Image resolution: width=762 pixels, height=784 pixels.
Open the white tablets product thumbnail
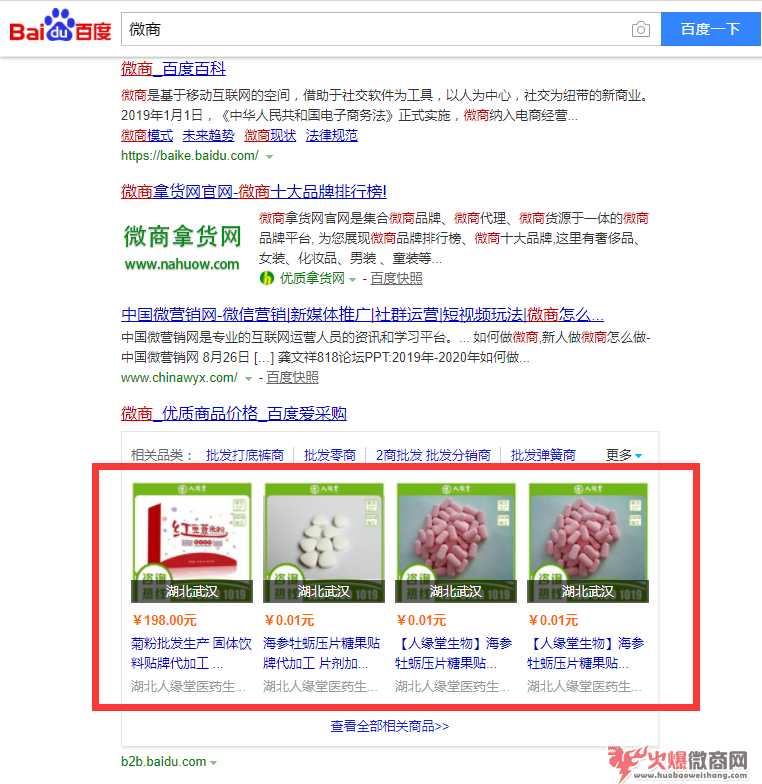pyautogui.click(x=324, y=542)
